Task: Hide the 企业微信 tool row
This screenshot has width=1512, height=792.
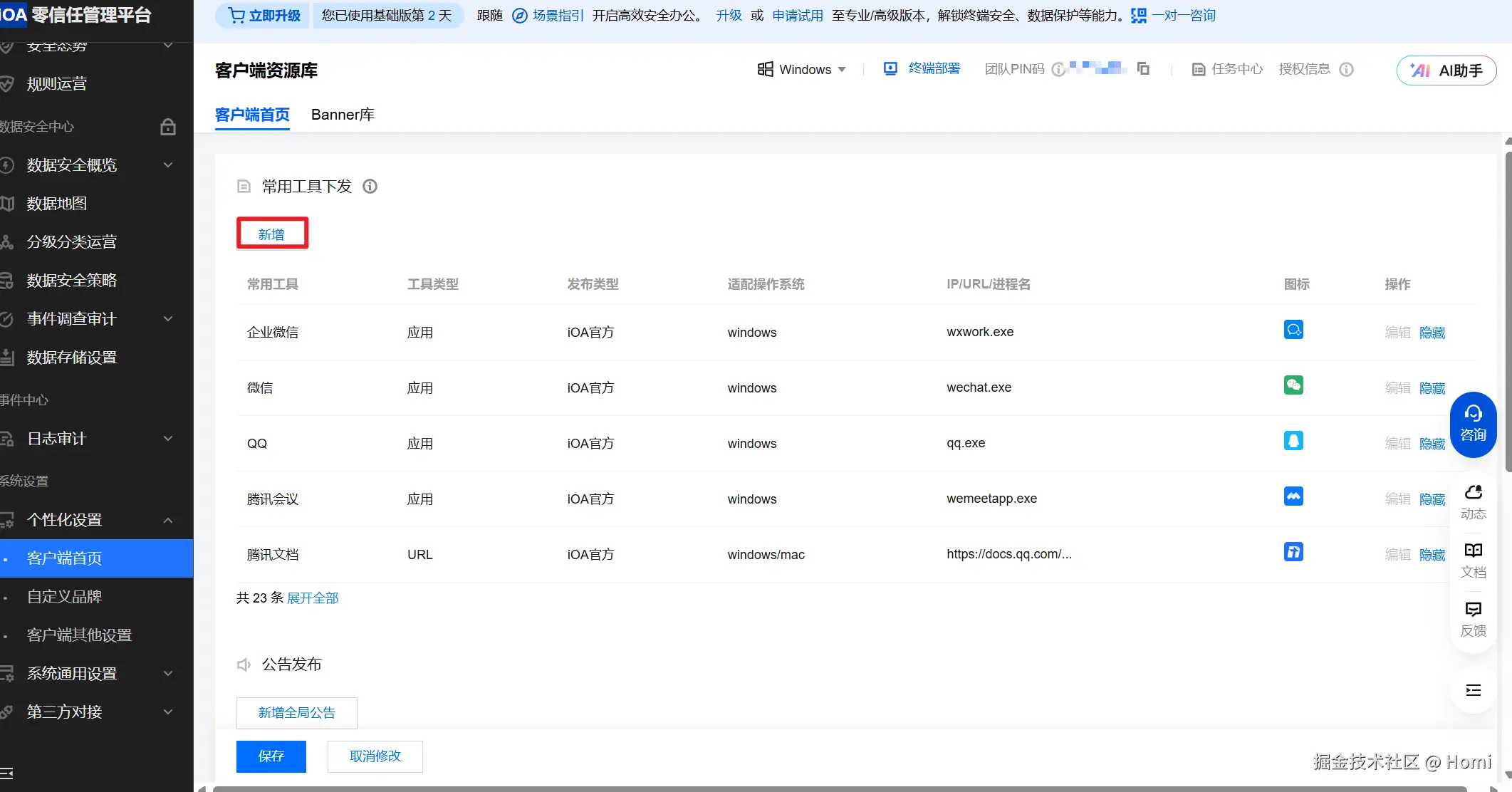Action: pos(1432,333)
